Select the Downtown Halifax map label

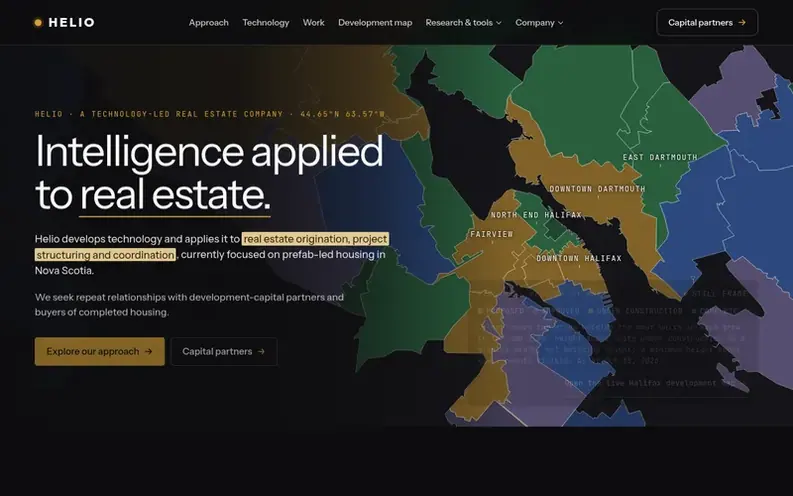coord(579,258)
